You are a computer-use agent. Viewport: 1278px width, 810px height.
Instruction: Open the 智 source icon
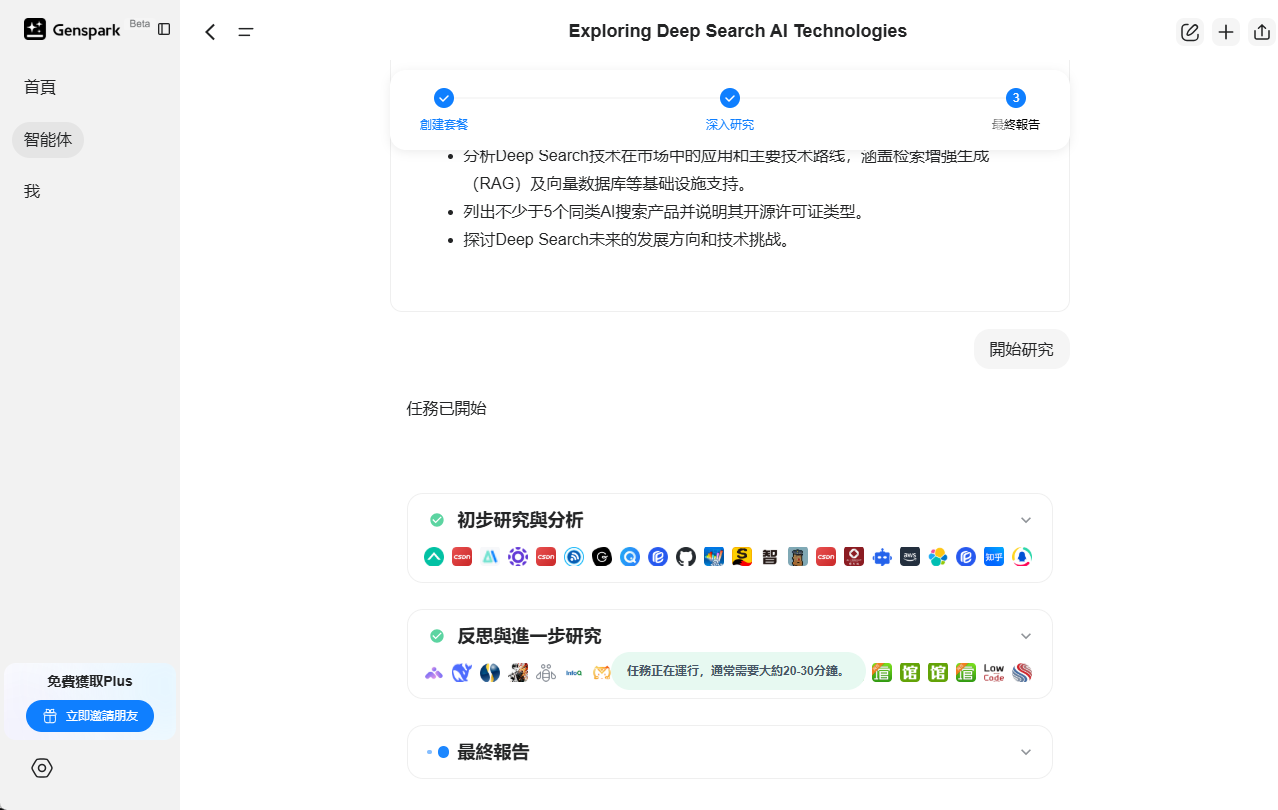pyautogui.click(x=770, y=557)
